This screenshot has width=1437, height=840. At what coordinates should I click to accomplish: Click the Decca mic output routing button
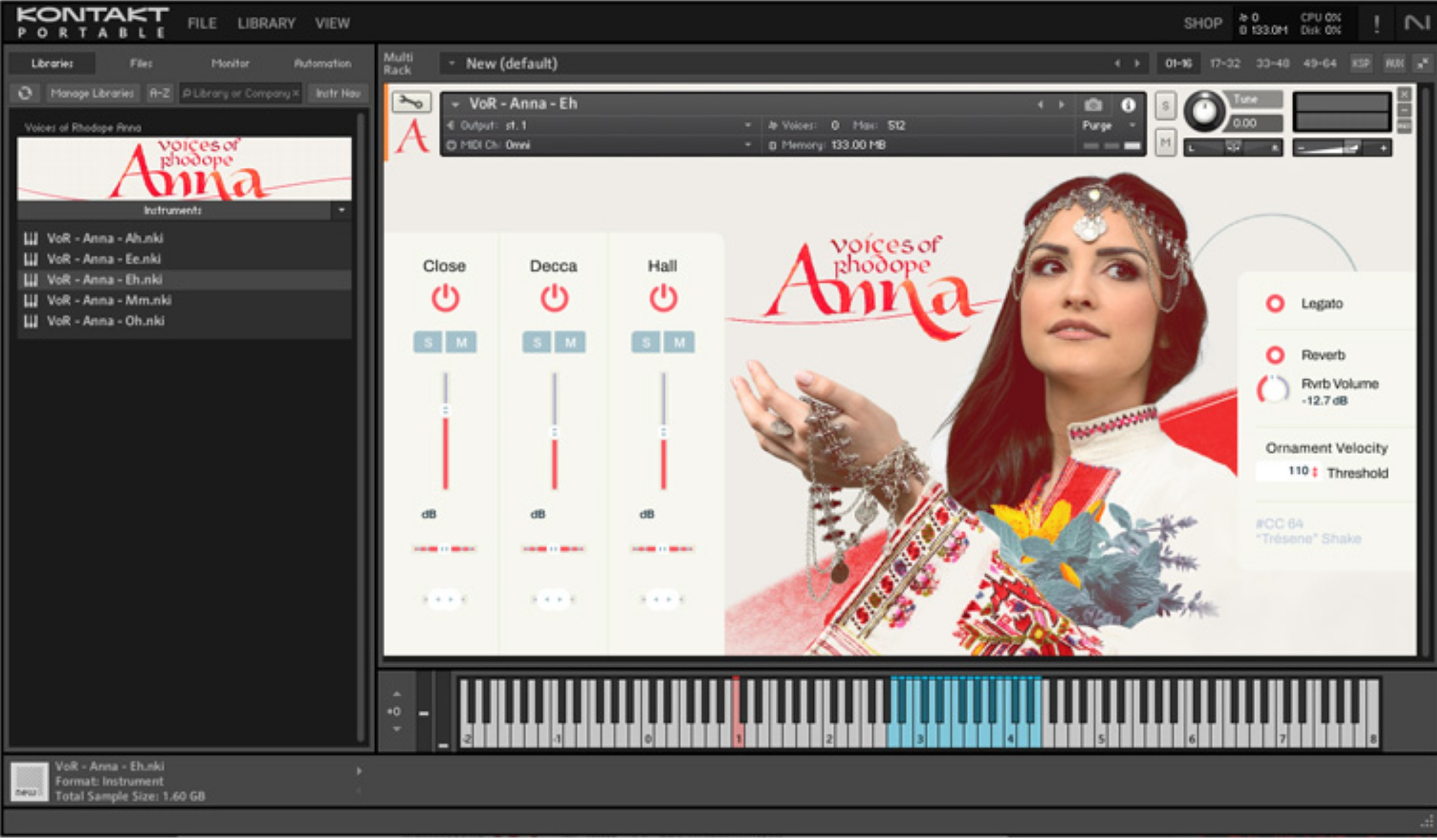[x=553, y=599]
